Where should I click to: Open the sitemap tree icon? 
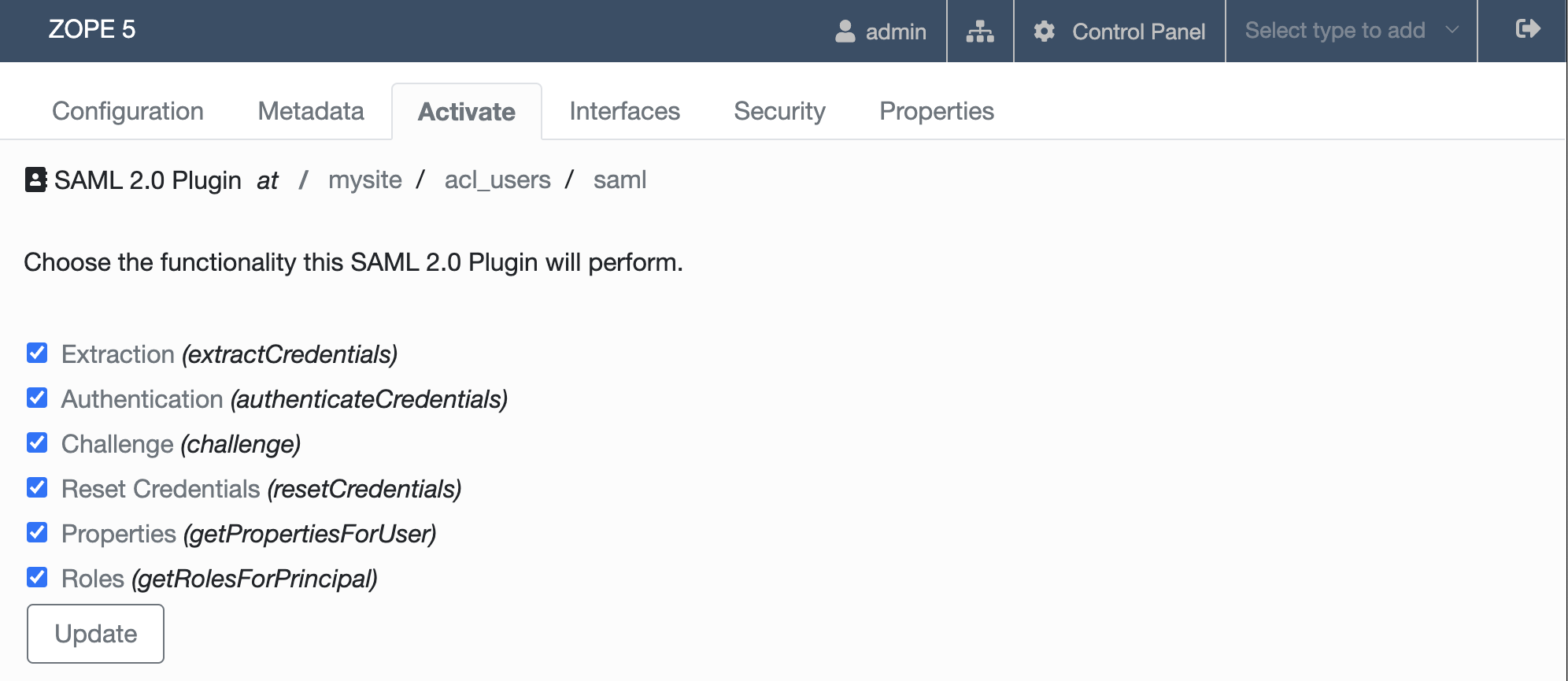980,31
